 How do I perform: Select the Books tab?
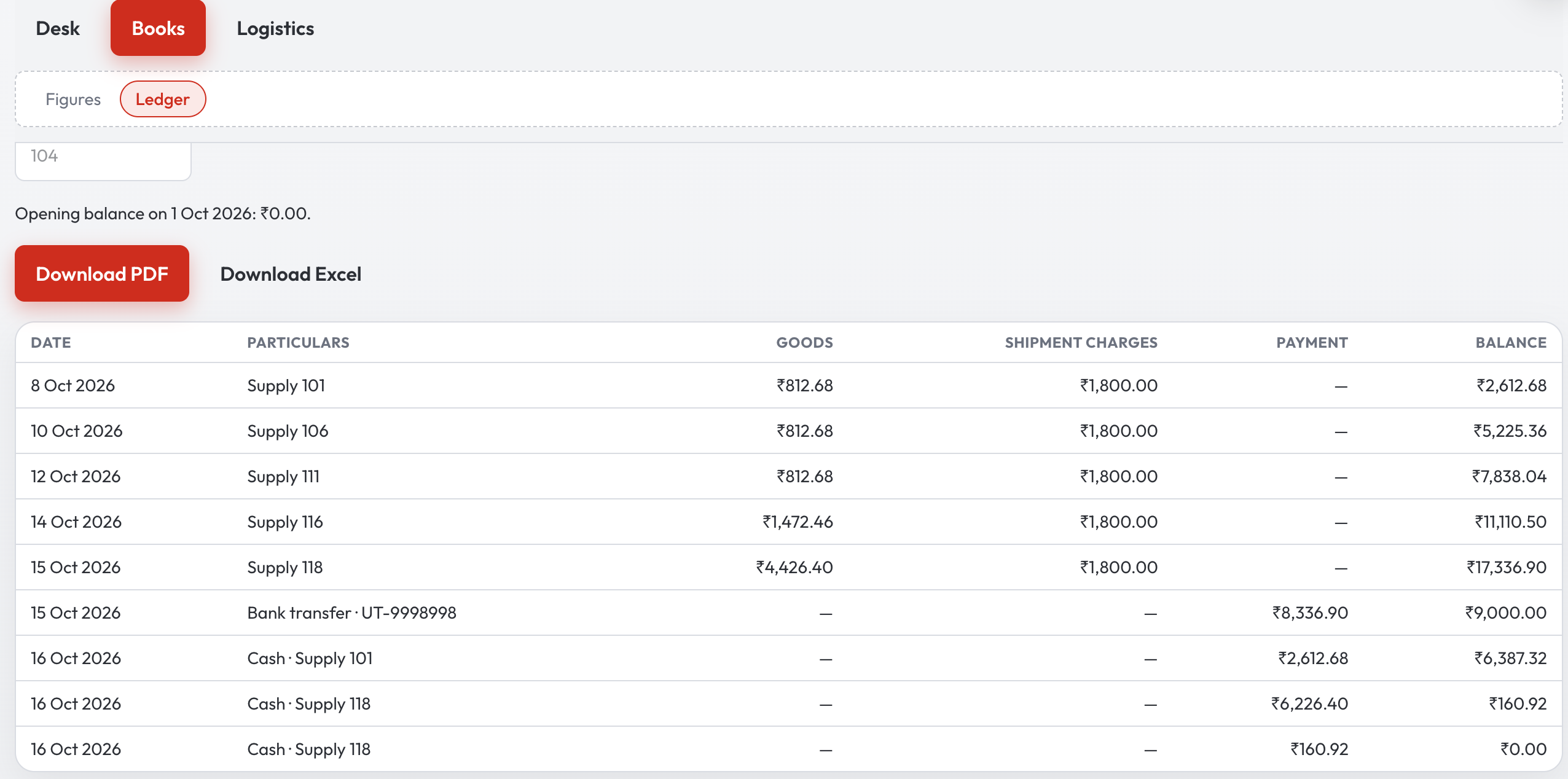pos(158,28)
